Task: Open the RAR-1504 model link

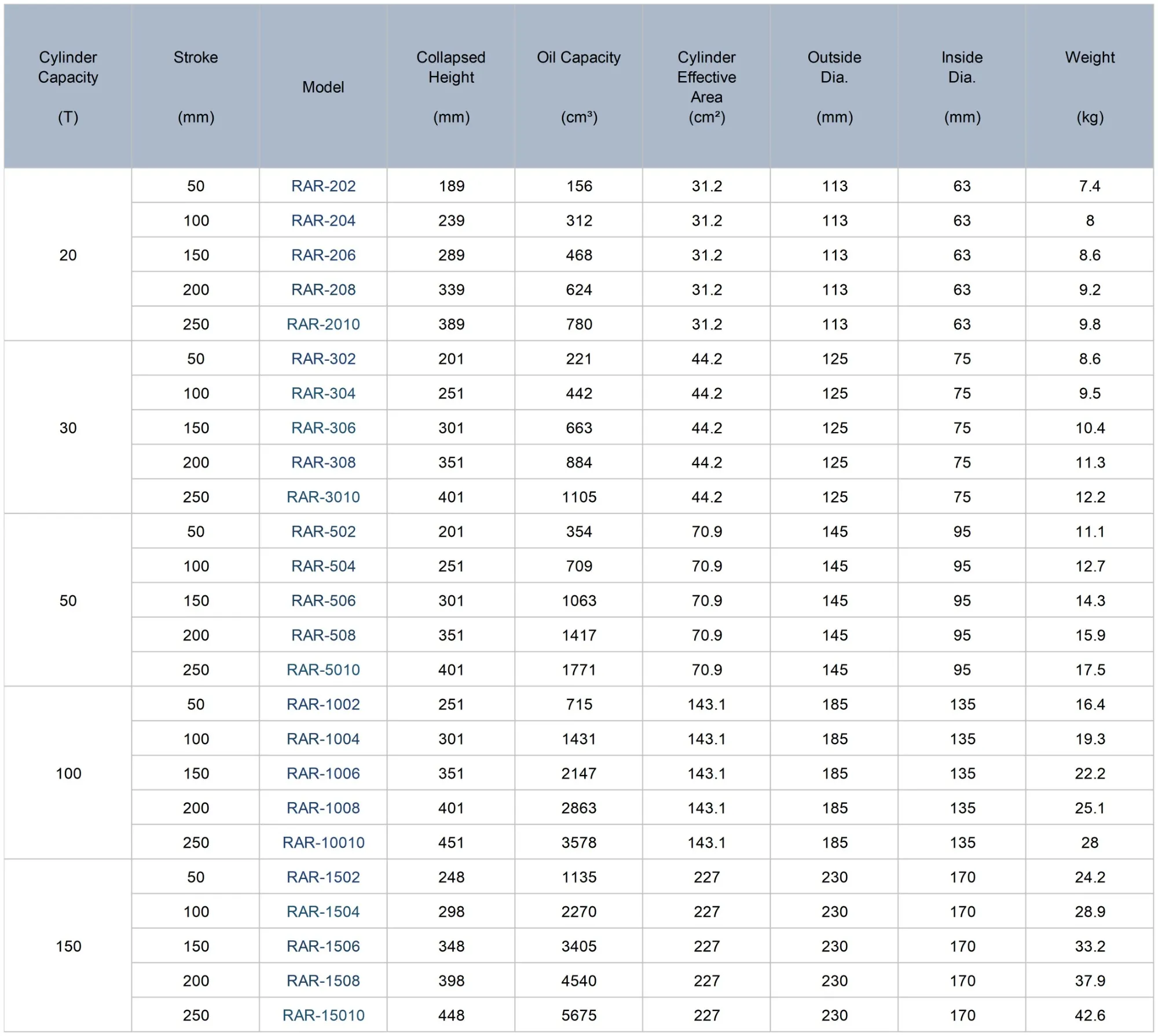Action: click(x=323, y=911)
